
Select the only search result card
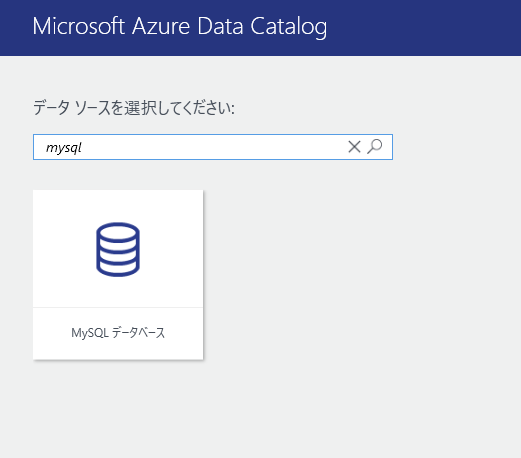pos(118,275)
